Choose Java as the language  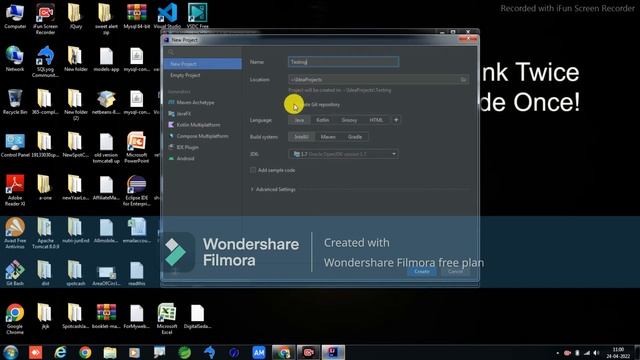point(299,120)
